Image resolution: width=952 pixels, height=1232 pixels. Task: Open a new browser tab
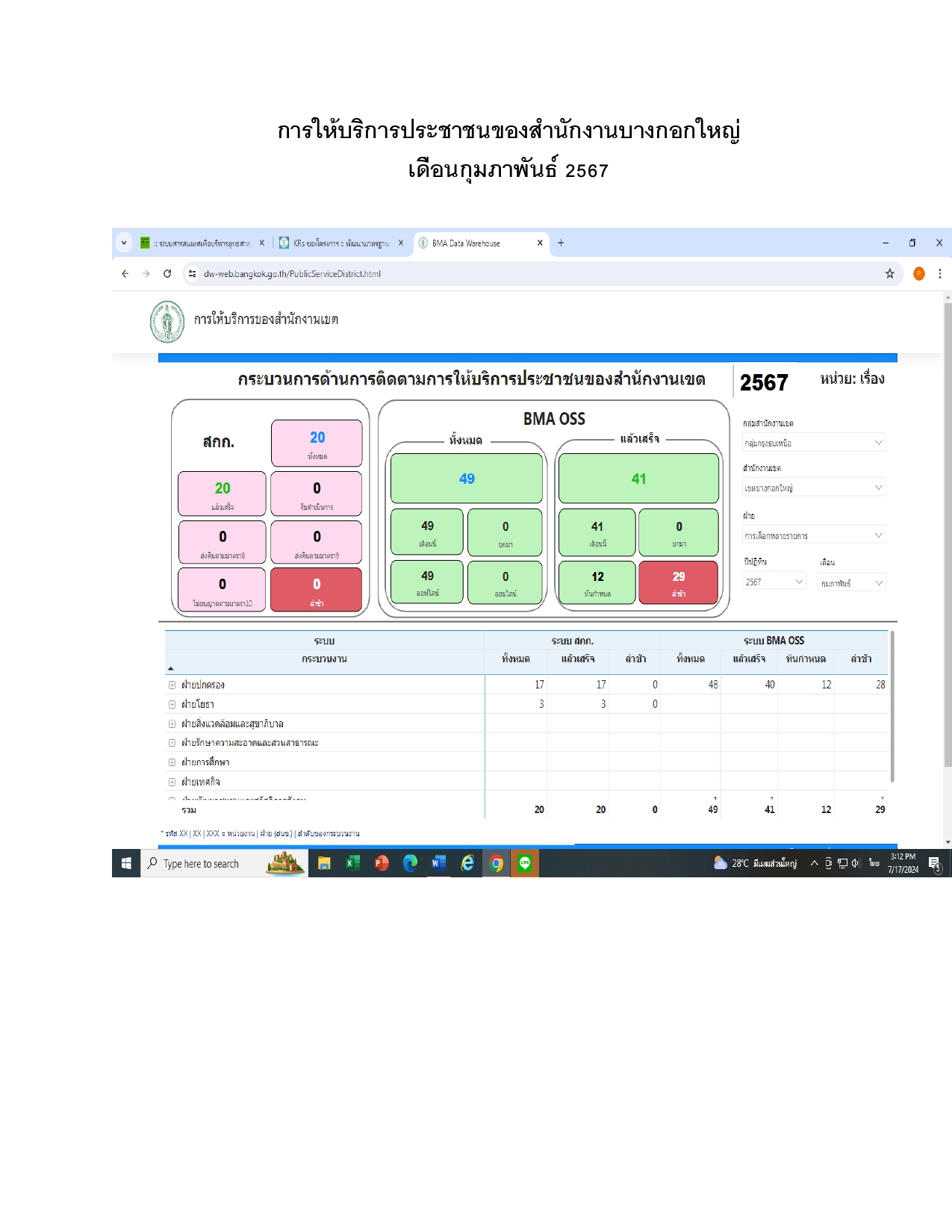561,243
